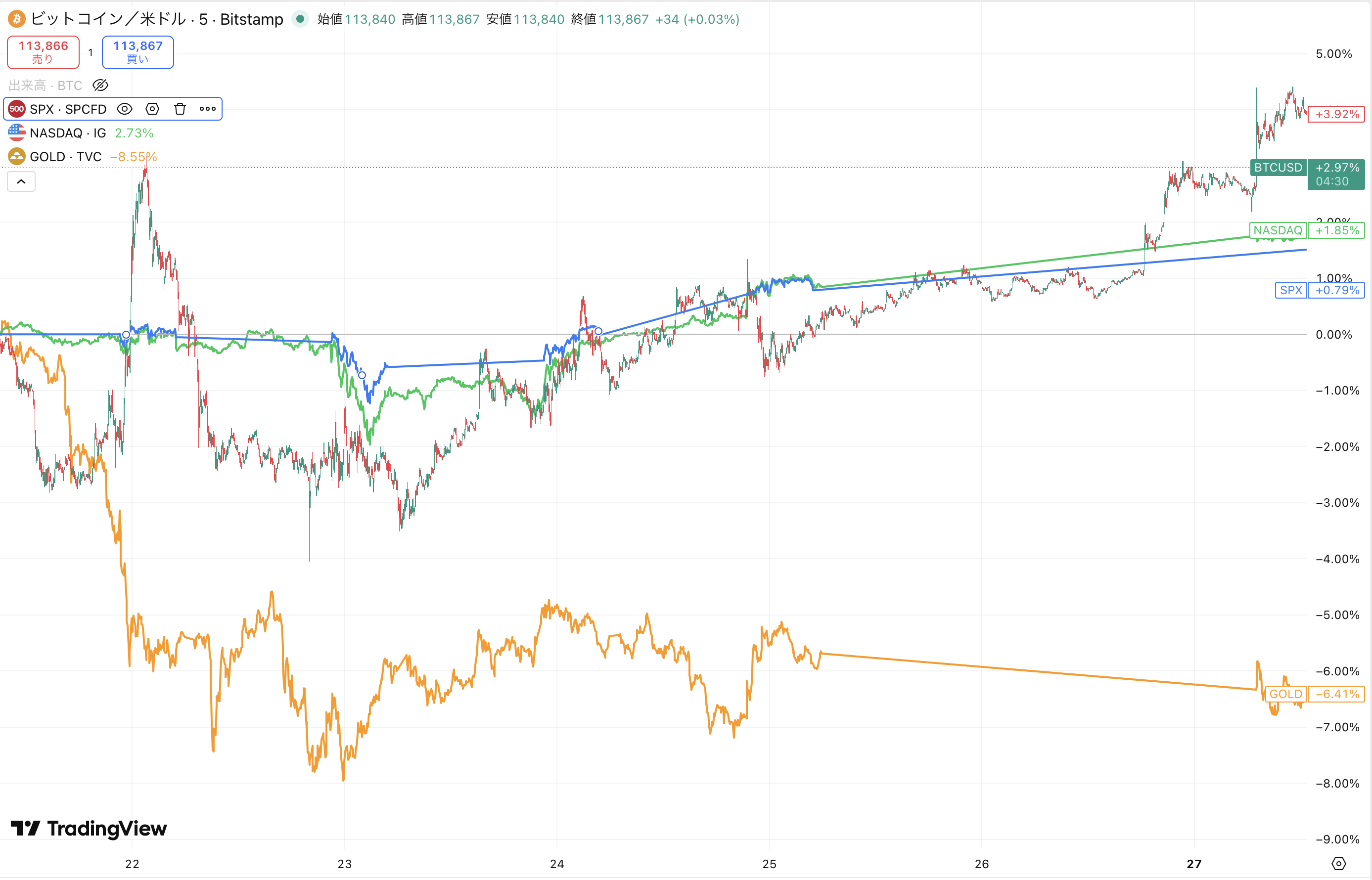This screenshot has width=1372, height=880.
Task: Click the US flag icon beside NASDAQ·IG
Action: tap(17, 132)
